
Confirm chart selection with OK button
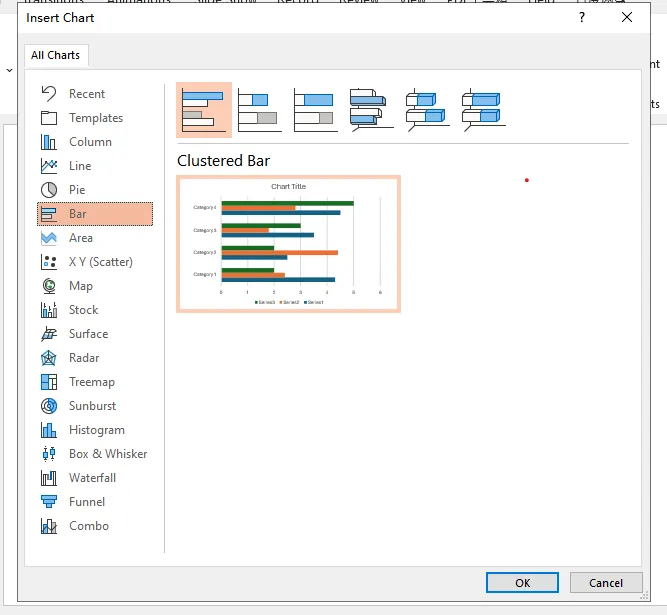click(x=522, y=583)
